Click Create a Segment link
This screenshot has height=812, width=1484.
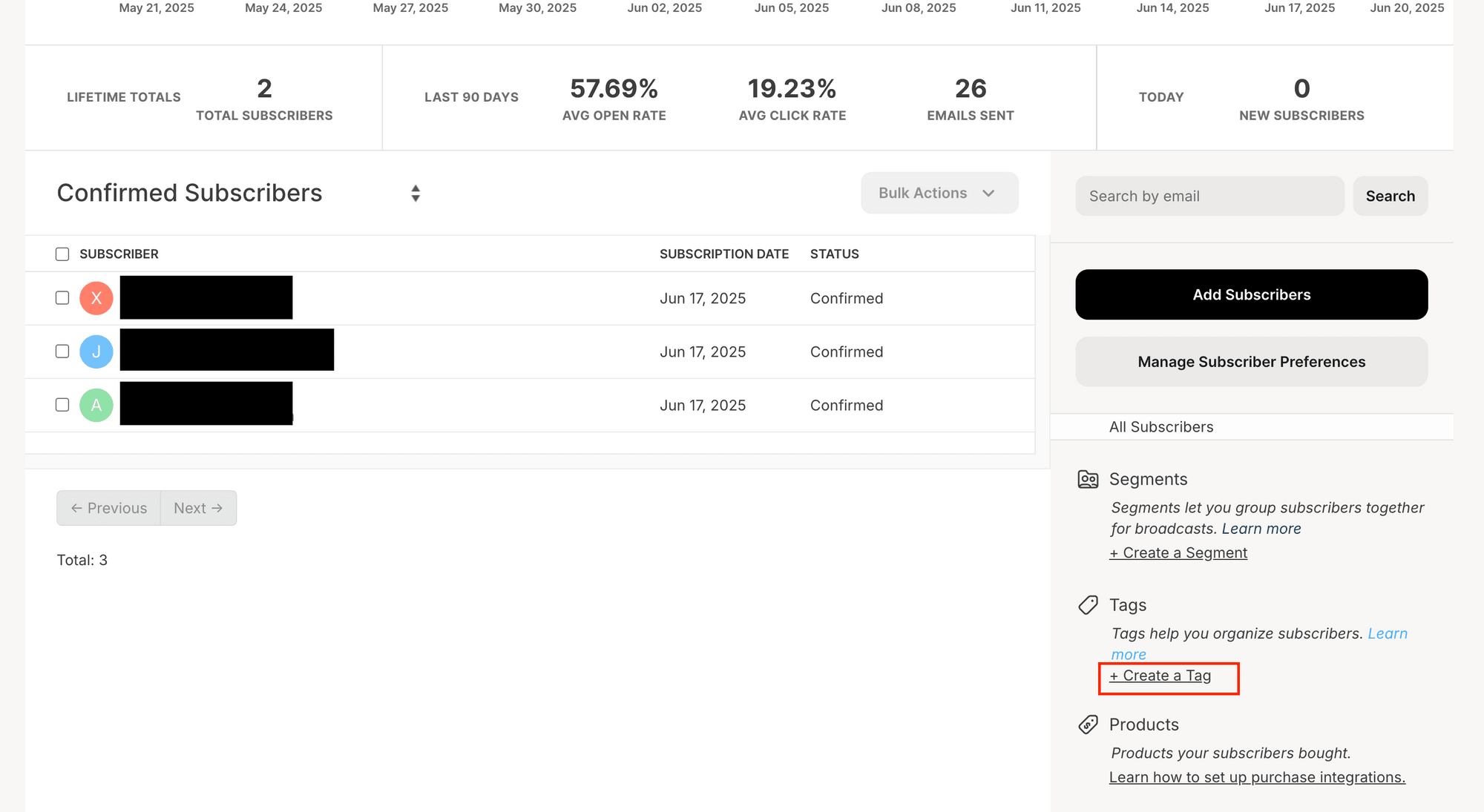pos(1178,553)
